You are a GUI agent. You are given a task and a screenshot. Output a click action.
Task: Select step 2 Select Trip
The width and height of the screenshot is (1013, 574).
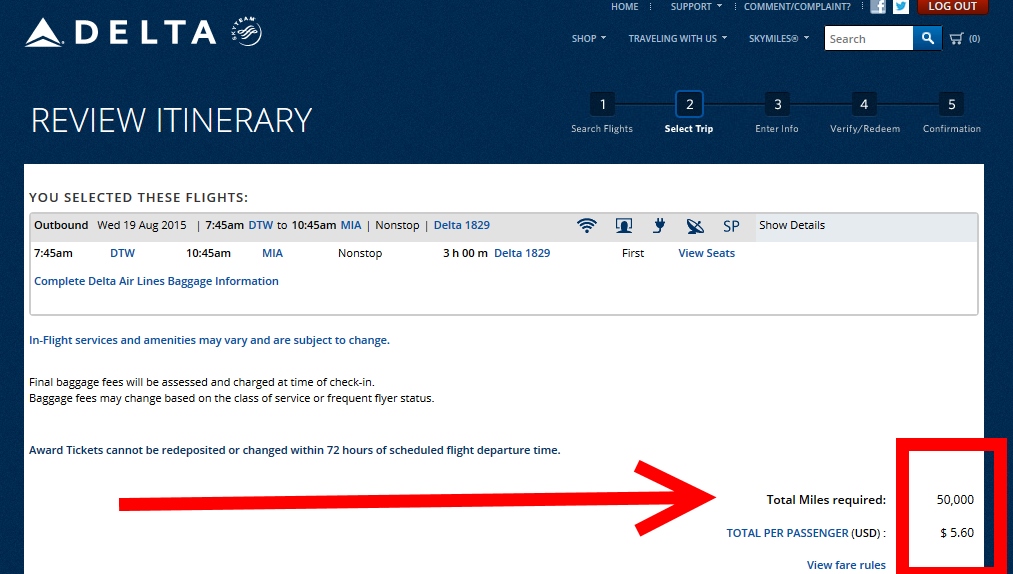coord(689,112)
